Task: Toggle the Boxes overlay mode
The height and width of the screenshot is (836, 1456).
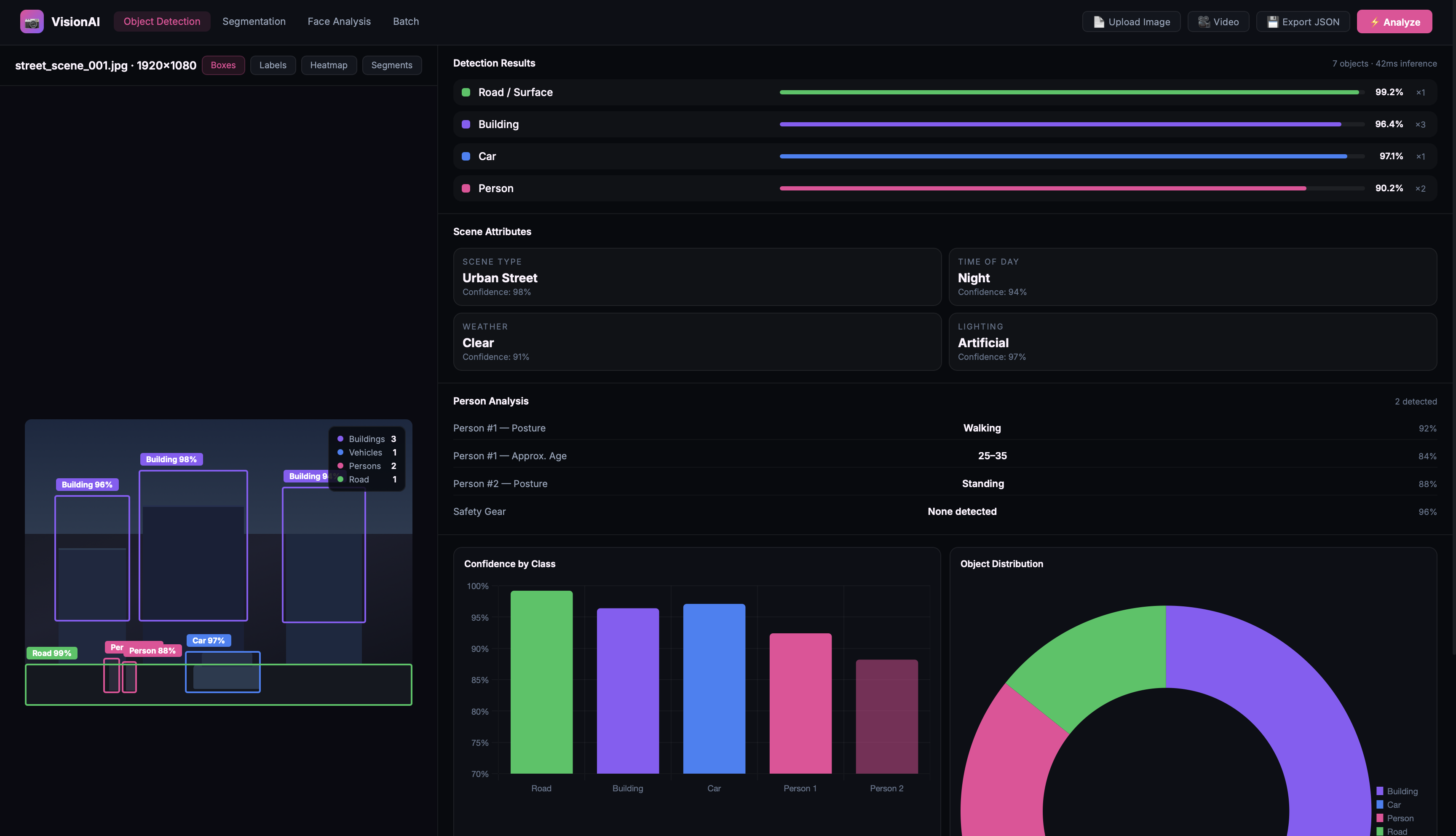Action: [x=223, y=65]
